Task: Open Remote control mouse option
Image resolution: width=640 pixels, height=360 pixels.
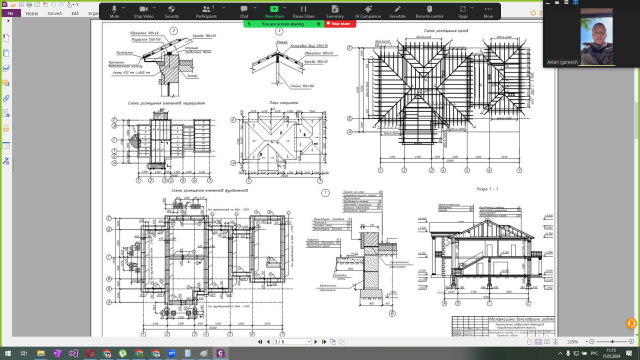Action: click(x=429, y=11)
